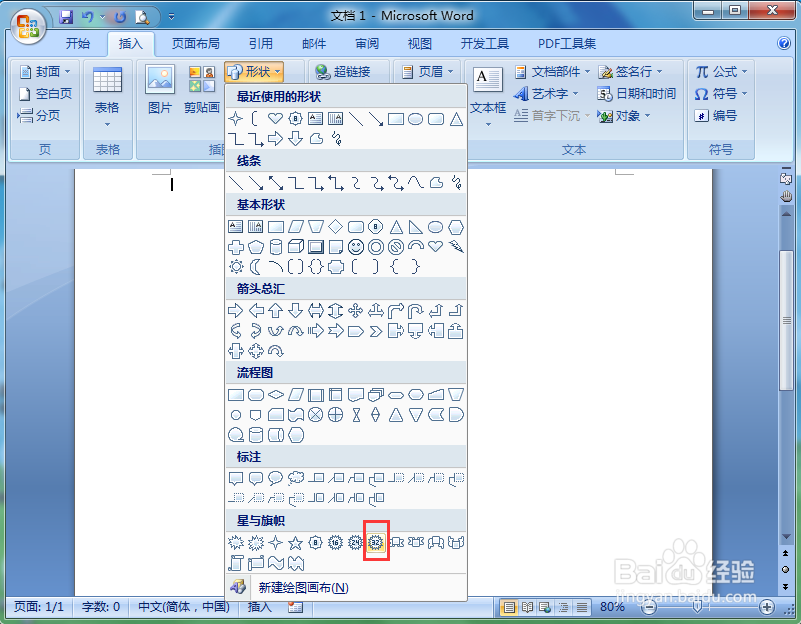Click the language status 中文(简体，中国)

tap(184, 607)
